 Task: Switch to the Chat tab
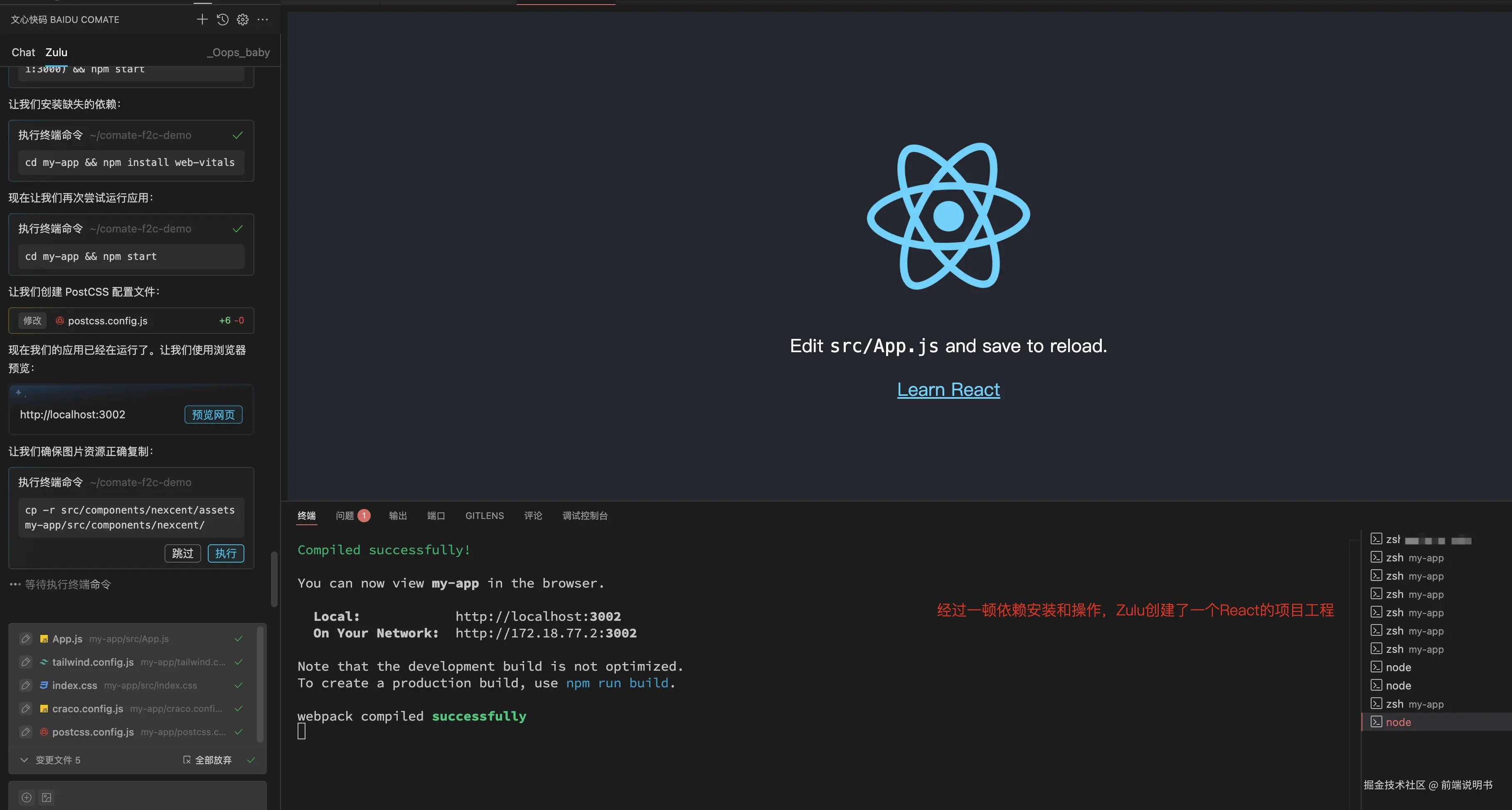point(23,52)
